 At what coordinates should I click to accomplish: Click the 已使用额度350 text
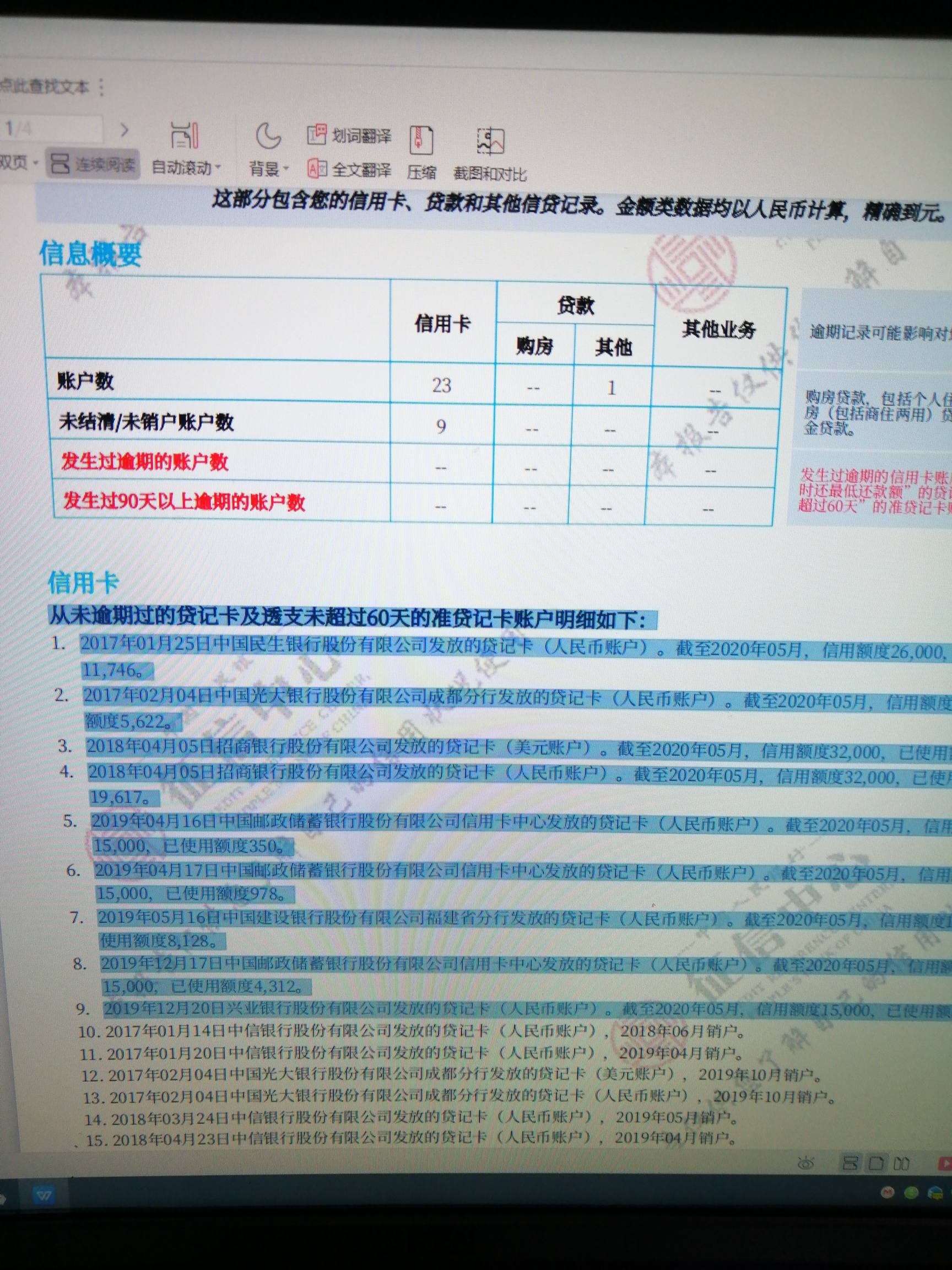[x=224, y=846]
